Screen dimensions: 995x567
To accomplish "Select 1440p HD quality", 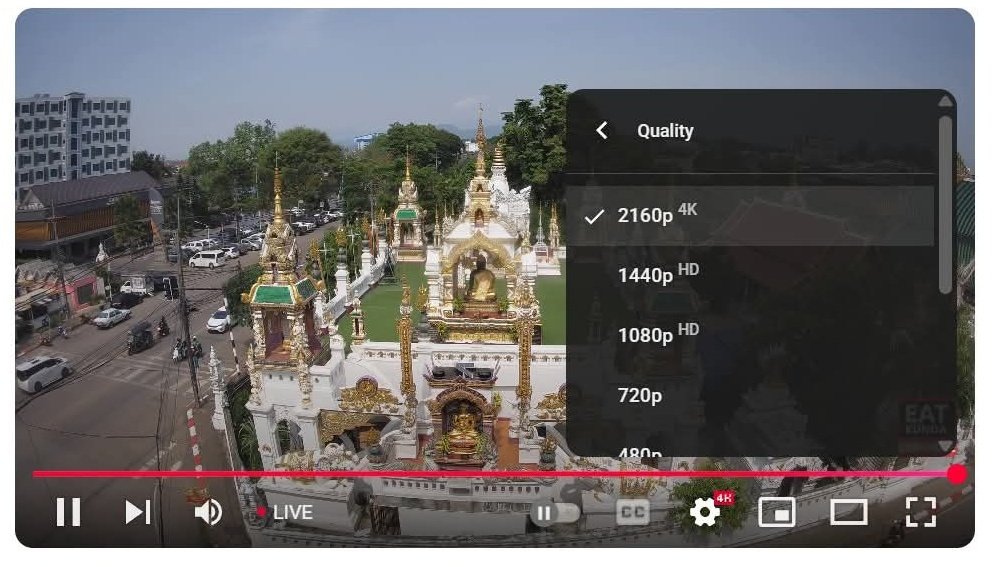I will tap(749, 275).
